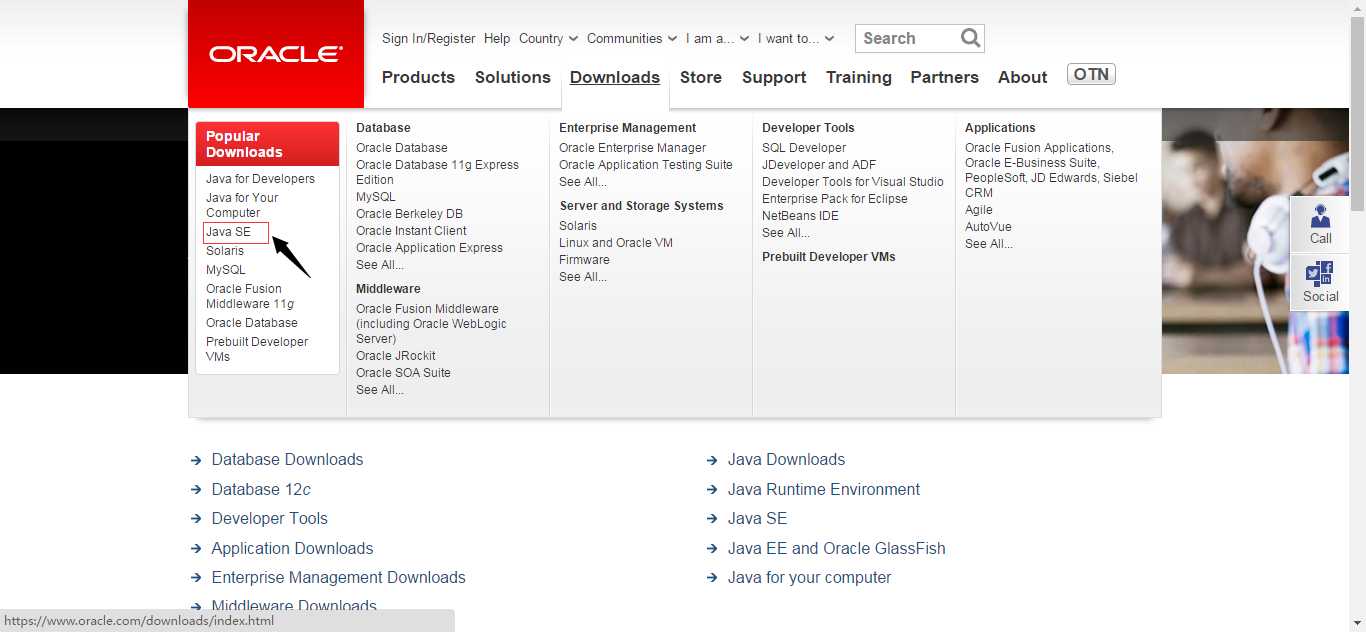Open Java EE and Oracle GlassFish
The image size is (1366, 632).
pos(836,548)
